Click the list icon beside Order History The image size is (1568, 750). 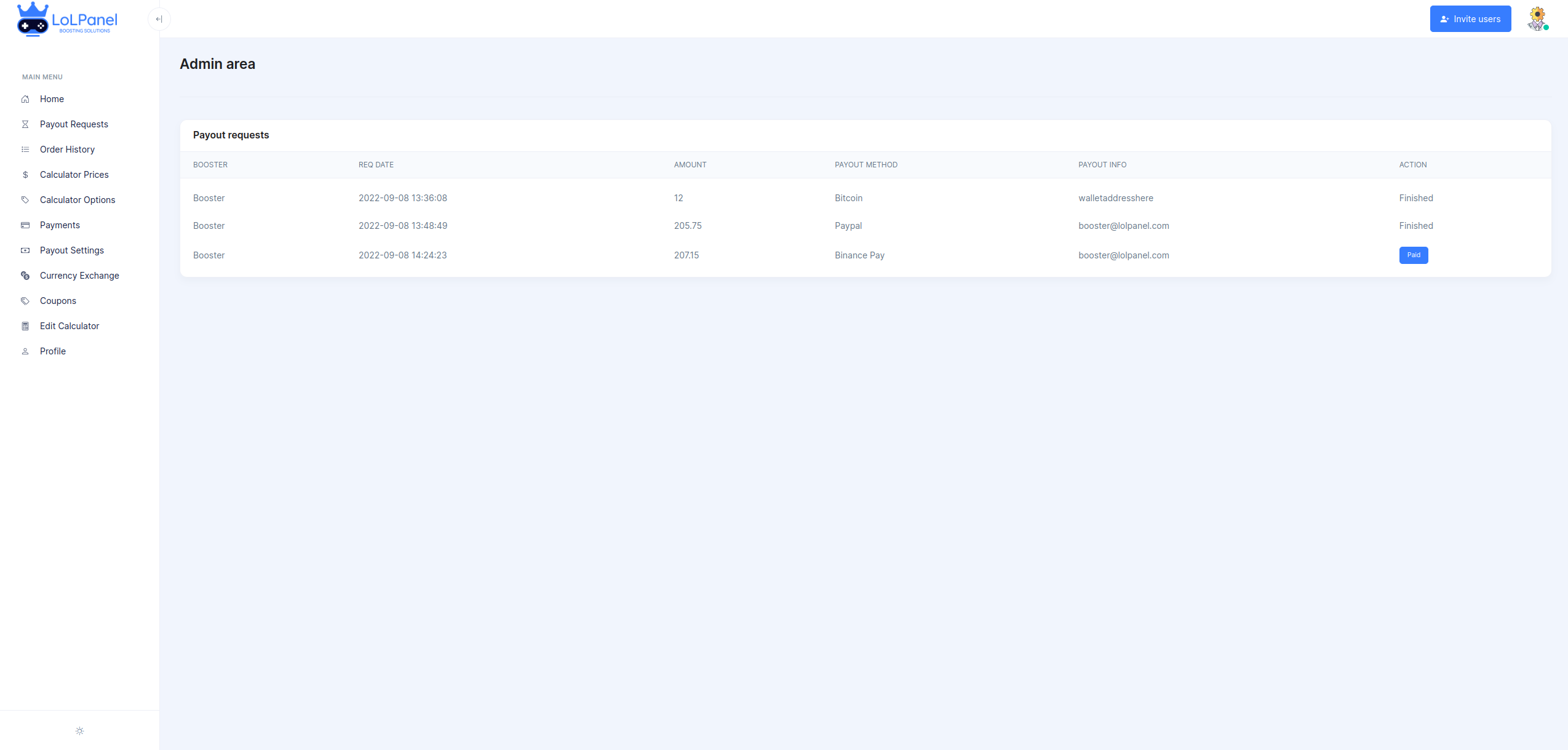click(25, 150)
